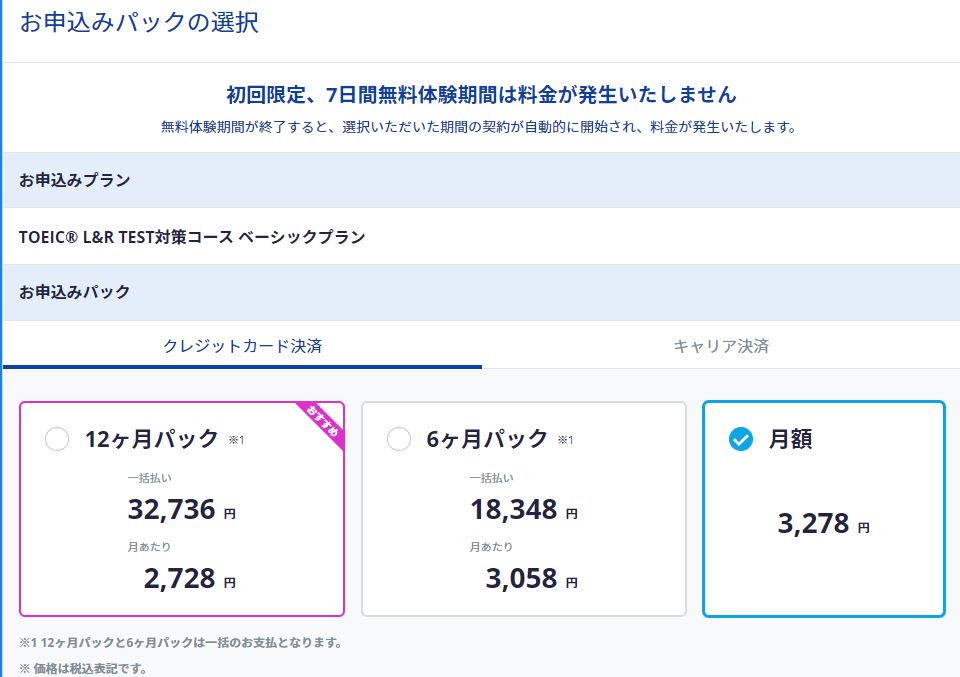Click the 月額 plan label
This screenshot has width=960, height=677.
pos(790,439)
